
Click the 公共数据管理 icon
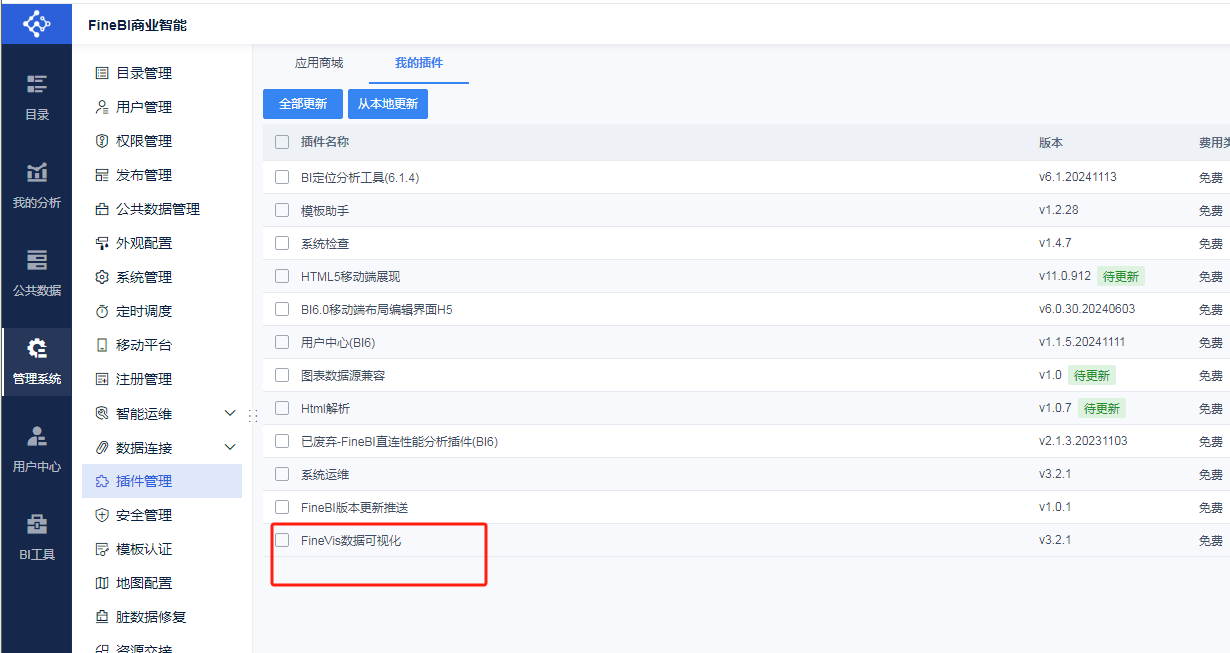(x=101, y=209)
